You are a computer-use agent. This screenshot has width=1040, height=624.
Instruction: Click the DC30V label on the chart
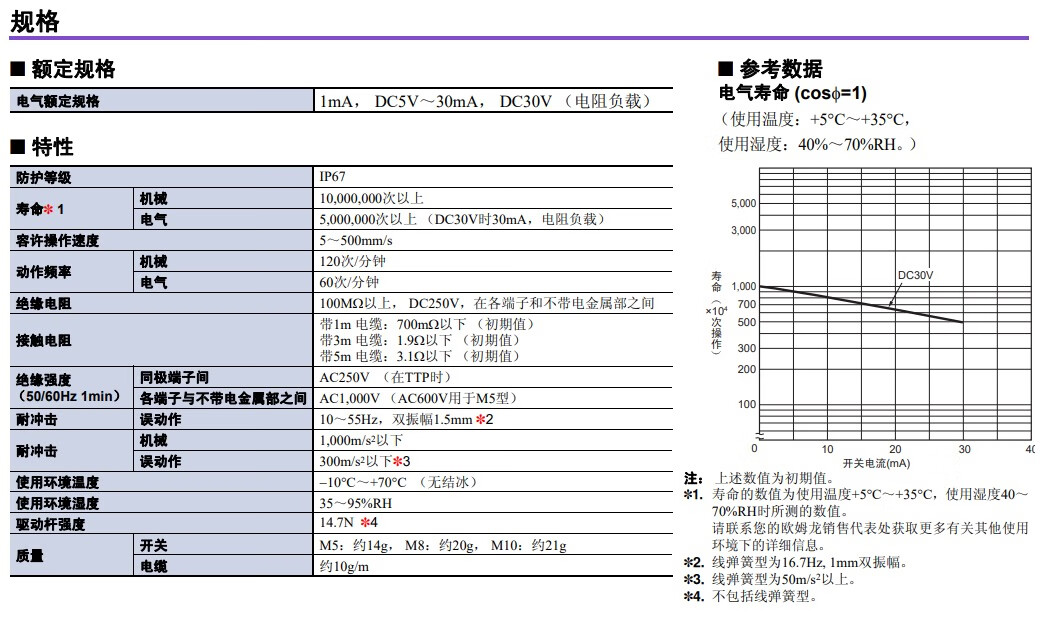pos(914,274)
